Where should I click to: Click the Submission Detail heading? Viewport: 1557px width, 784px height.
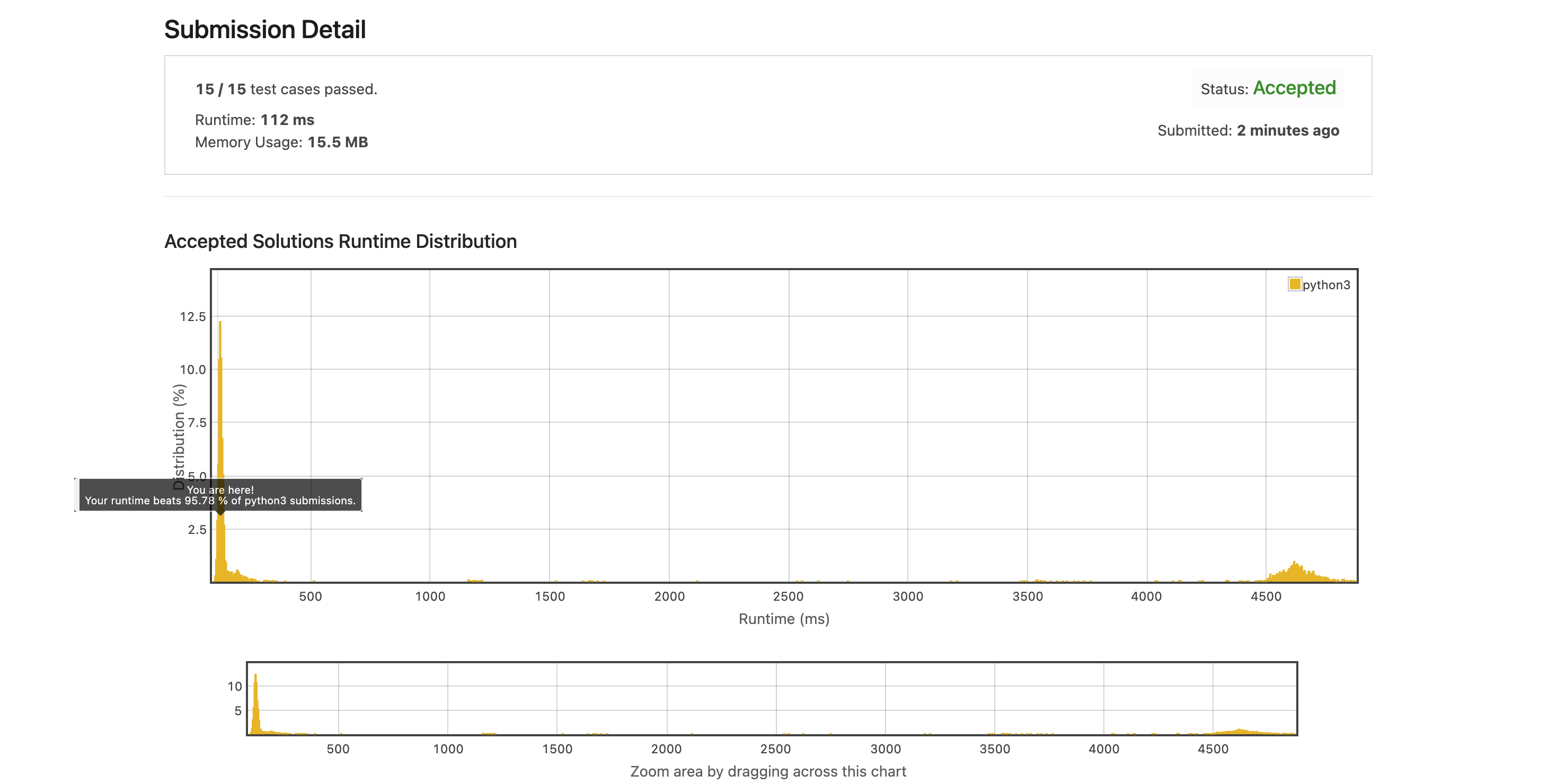point(265,30)
